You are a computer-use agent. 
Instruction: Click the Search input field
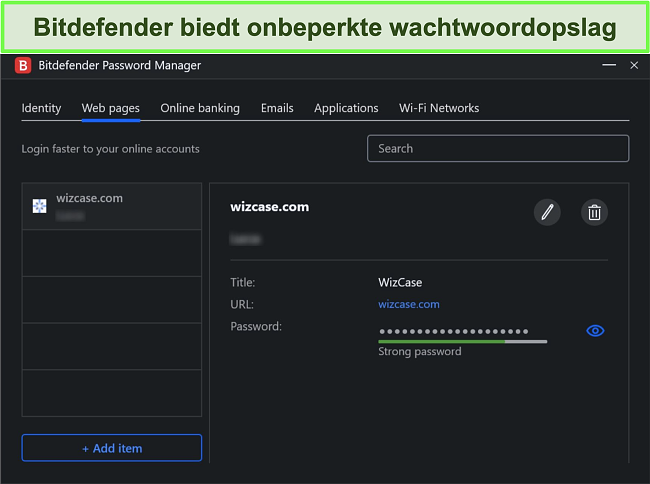coord(498,148)
